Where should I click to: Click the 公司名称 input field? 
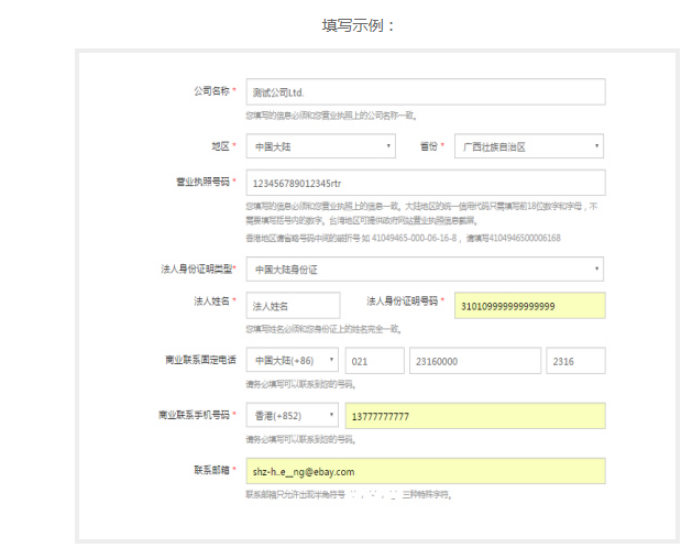[425, 92]
